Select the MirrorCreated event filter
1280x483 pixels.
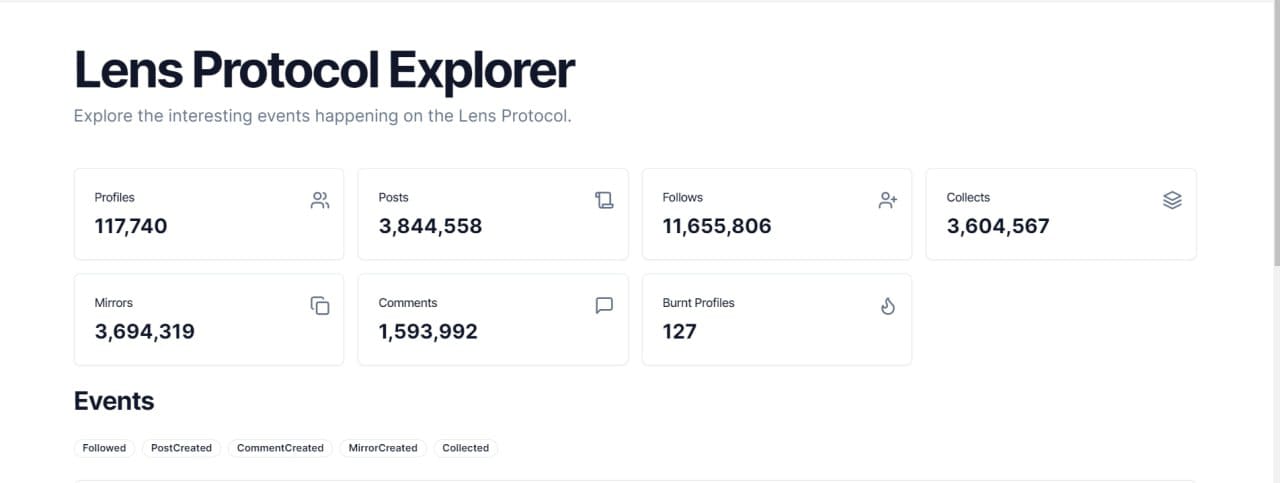pos(383,448)
